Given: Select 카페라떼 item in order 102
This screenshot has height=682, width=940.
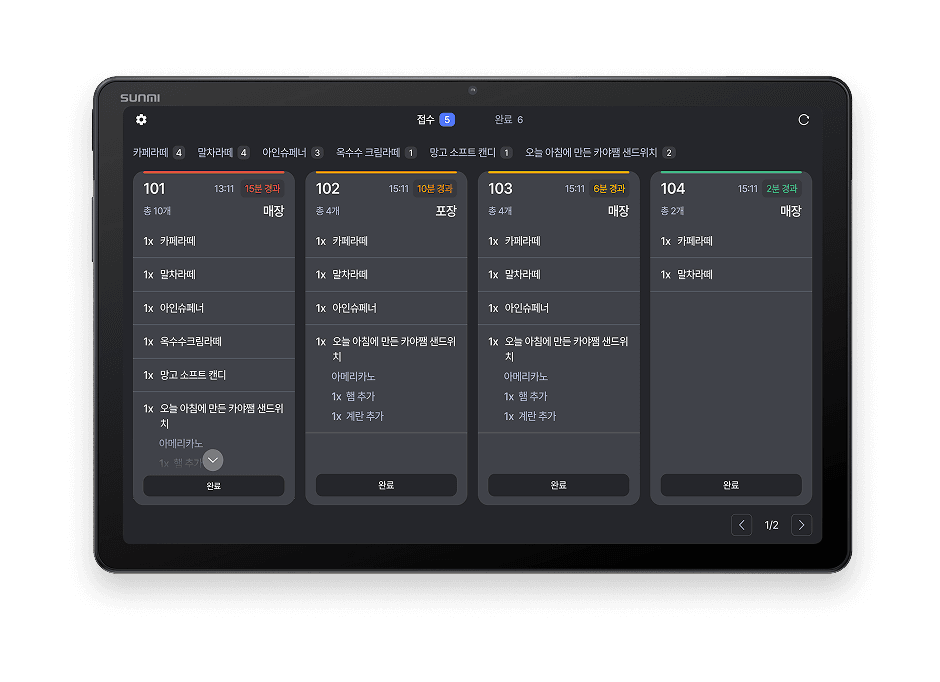Looking at the screenshot, I should (x=386, y=241).
